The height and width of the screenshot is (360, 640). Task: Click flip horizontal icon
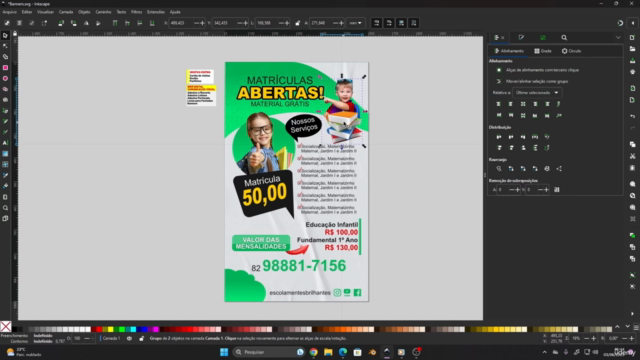86,23
